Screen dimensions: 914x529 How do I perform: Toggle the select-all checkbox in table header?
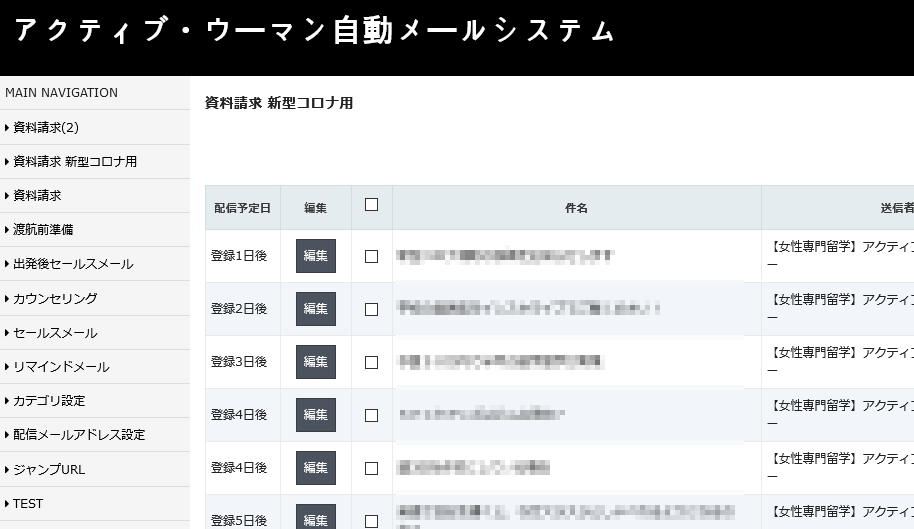coord(372,205)
